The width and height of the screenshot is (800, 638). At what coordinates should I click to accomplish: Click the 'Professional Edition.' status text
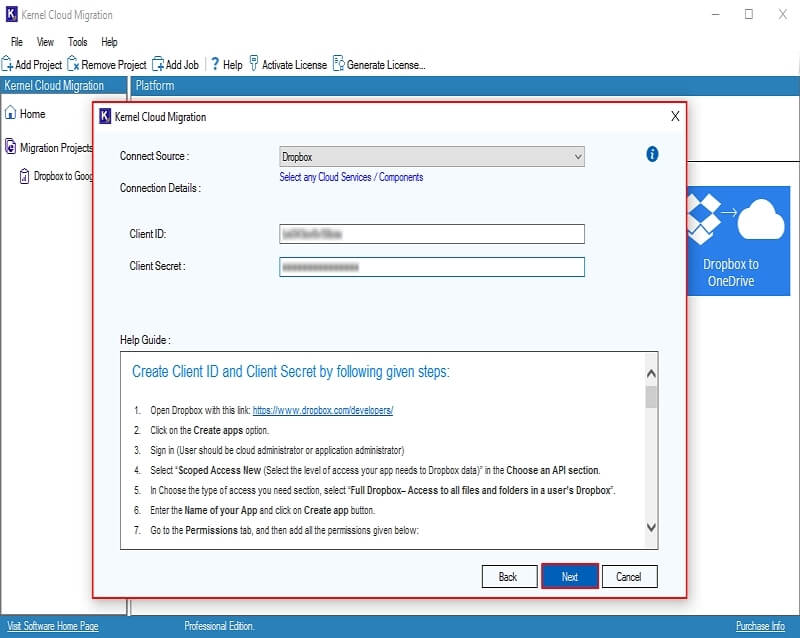(x=219, y=626)
